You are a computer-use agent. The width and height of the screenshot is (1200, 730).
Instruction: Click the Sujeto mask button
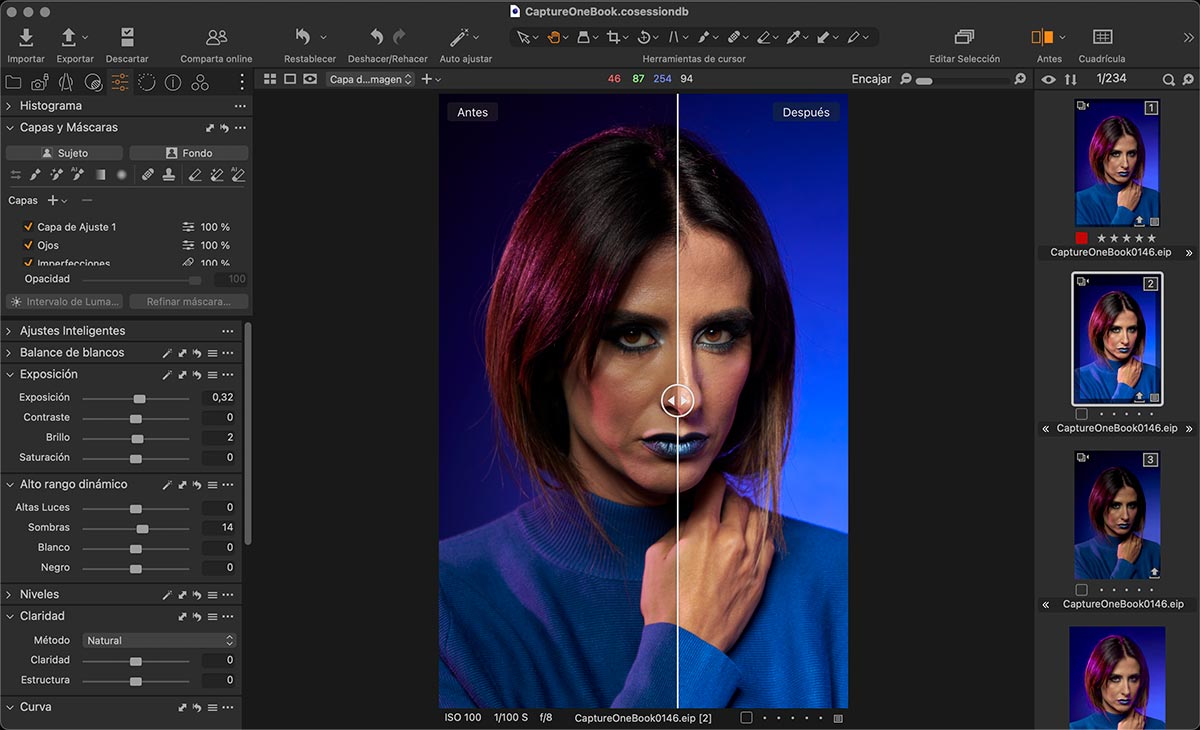[64, 153]
